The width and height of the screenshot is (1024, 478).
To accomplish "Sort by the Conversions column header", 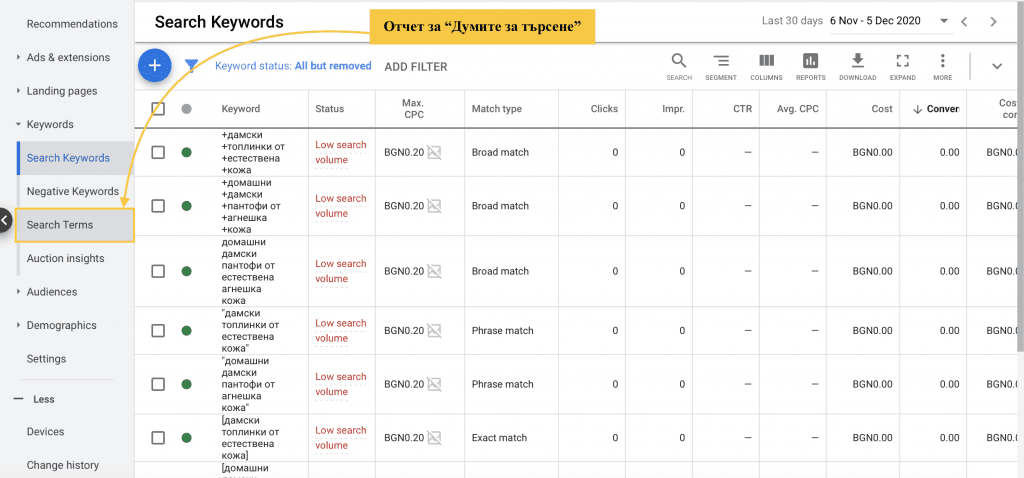I will tap(936, 109).
